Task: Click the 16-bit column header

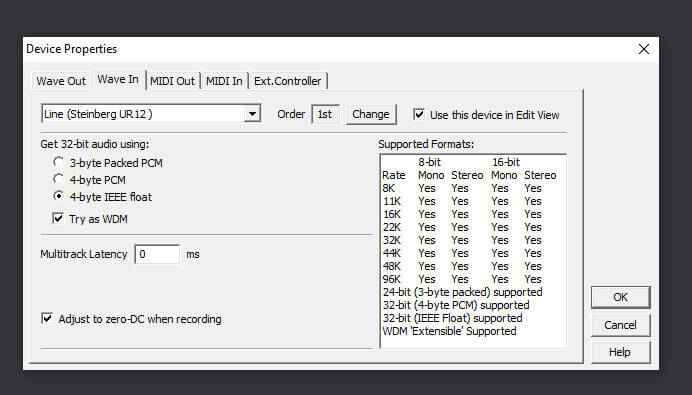Action: pyautogui.click(x=506, y=162)
